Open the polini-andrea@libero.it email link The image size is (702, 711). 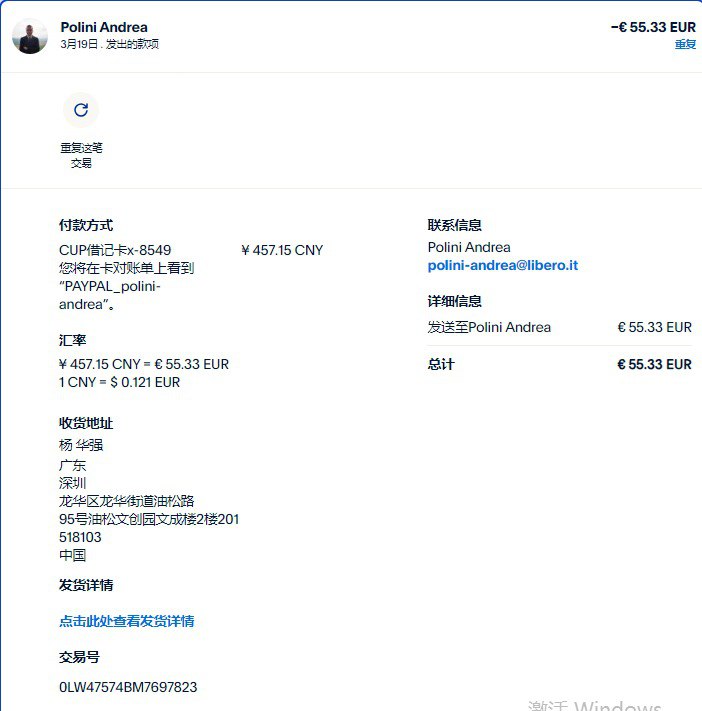[502, 265]
